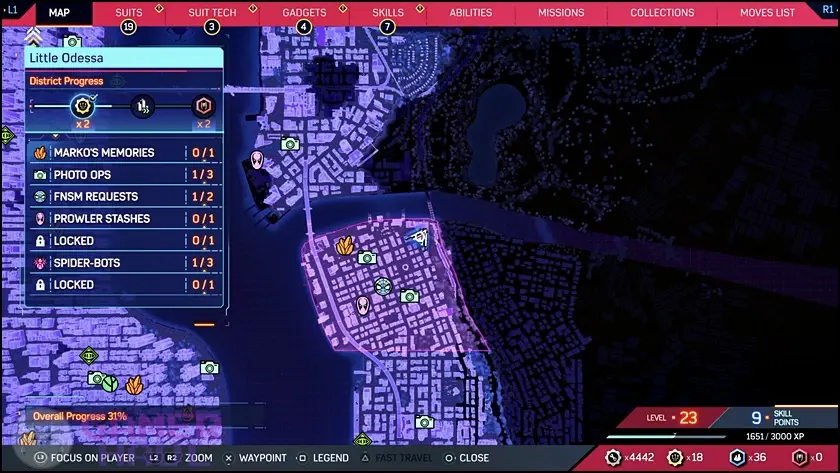Select the FNSM Requests row
840x473 pixels.
coord(124,197)
